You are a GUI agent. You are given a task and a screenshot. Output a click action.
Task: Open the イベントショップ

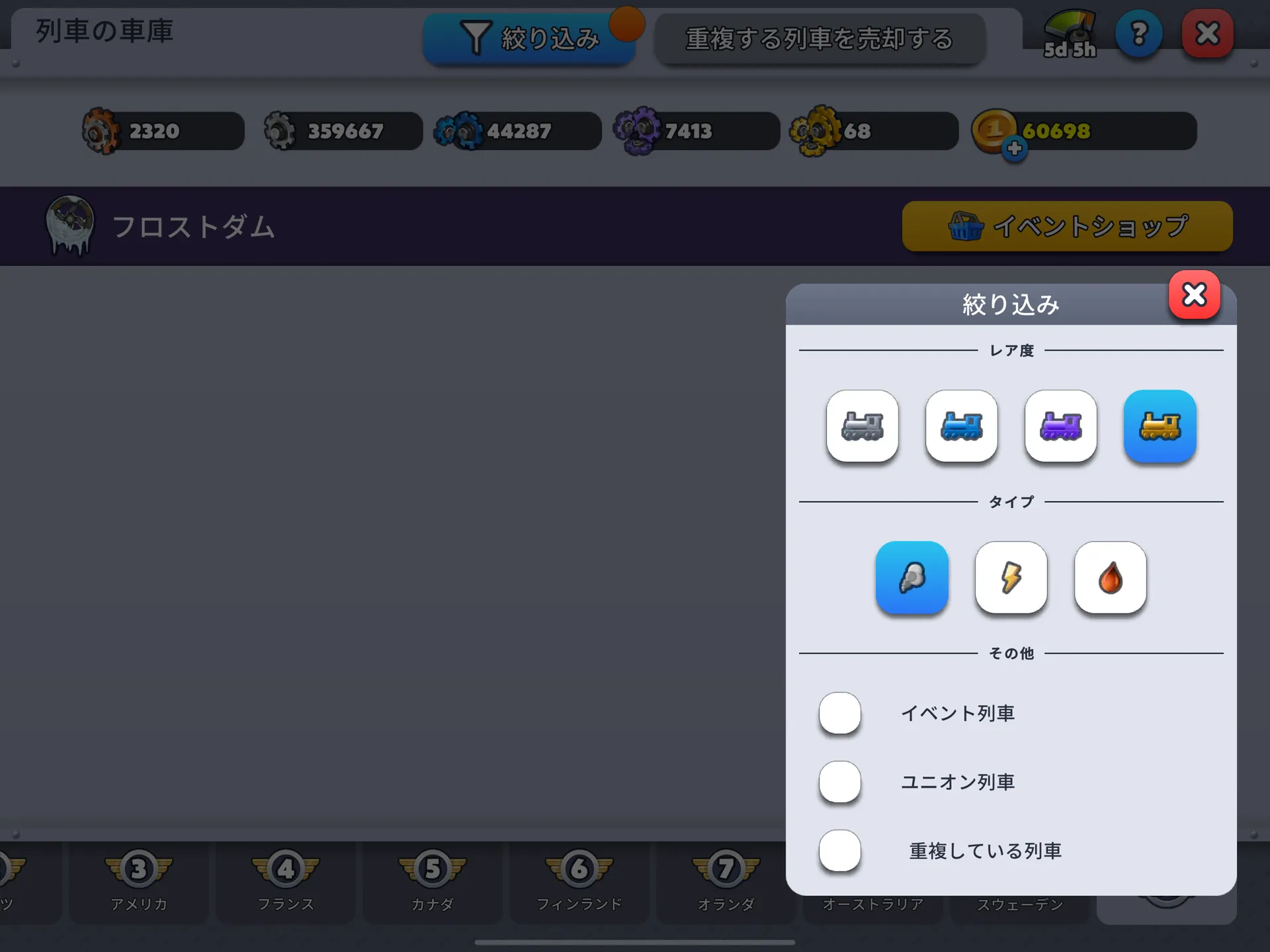point(1067,226)
